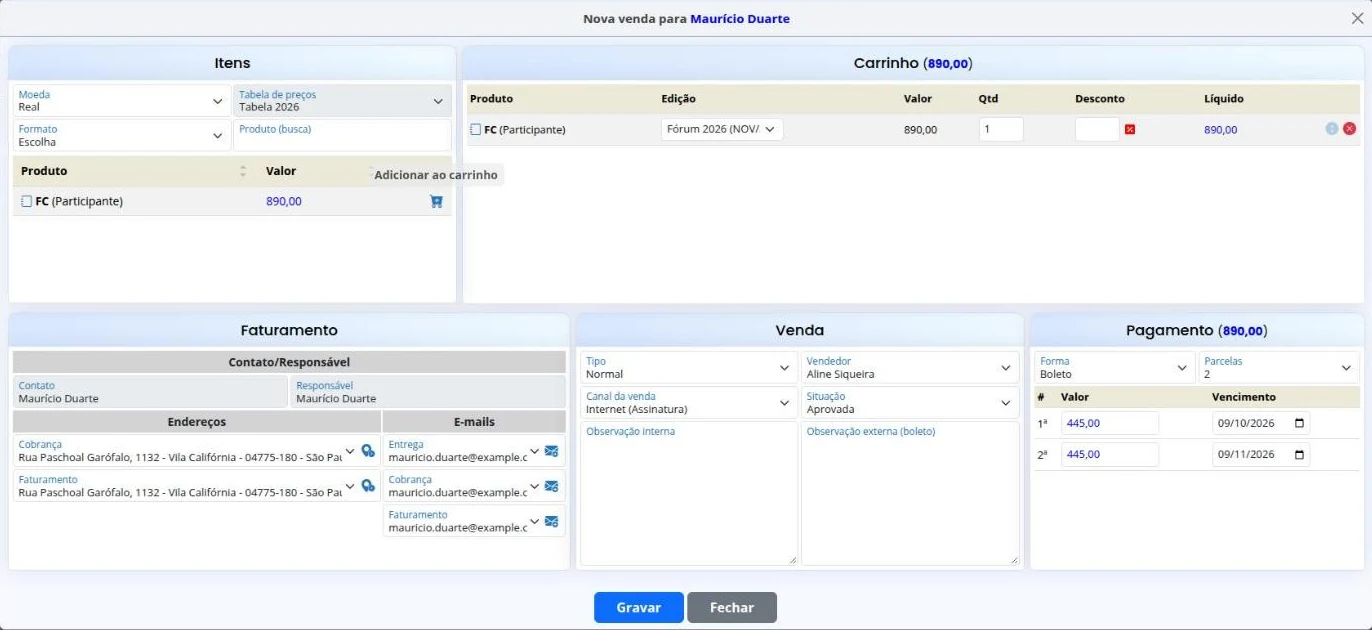Click the Qtd field in the cart

1001,129
